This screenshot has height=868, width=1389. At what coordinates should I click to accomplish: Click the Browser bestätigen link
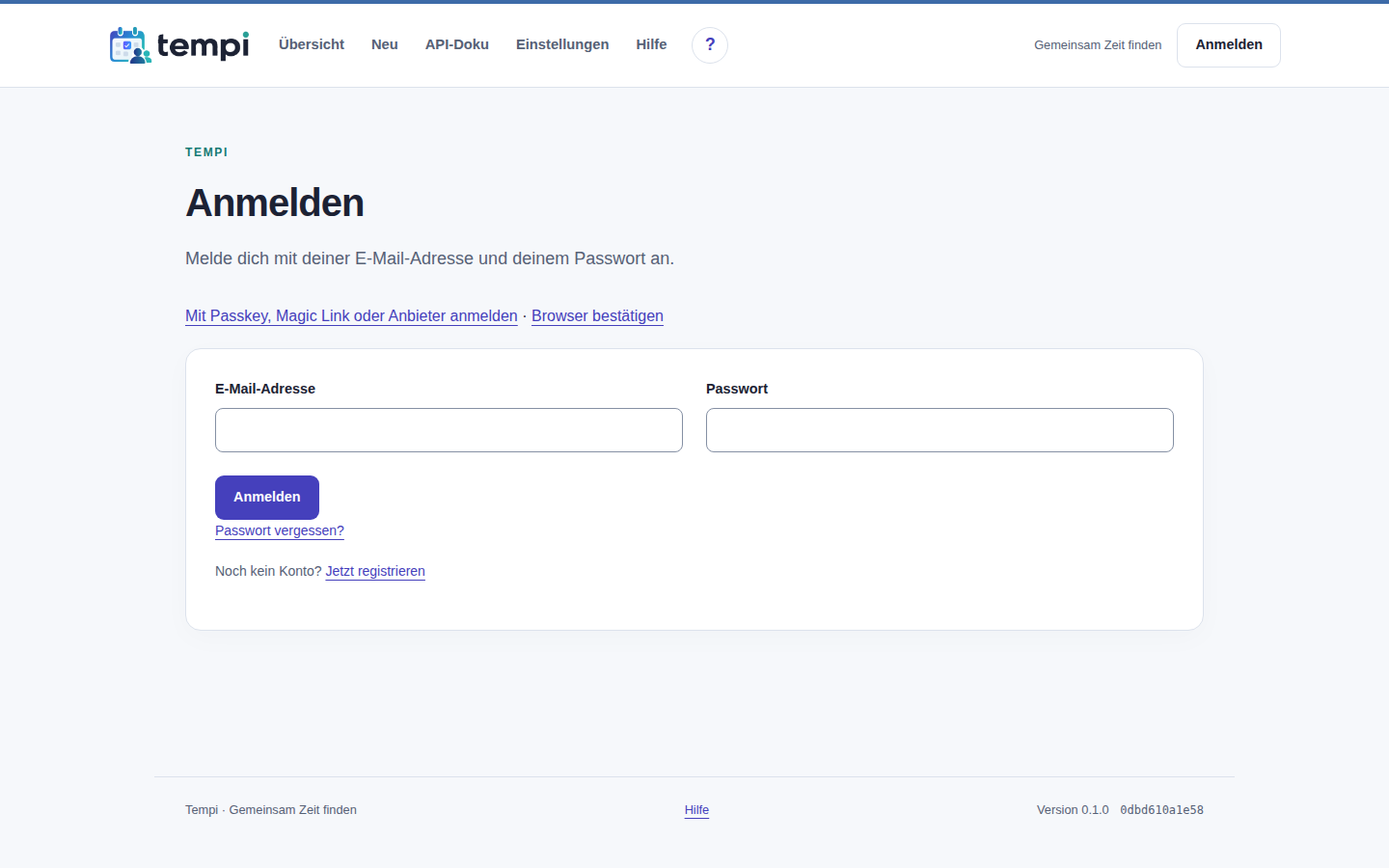[x=597, y=316]
